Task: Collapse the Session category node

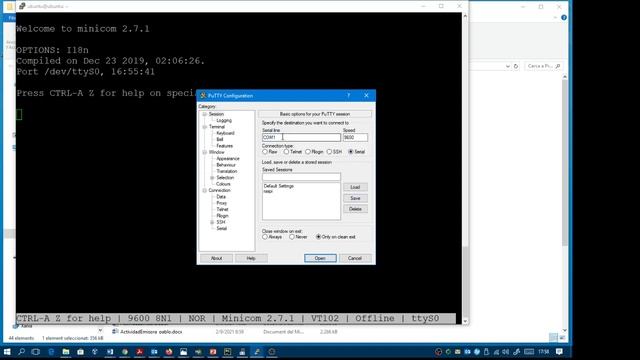Action: click(204, 114)
